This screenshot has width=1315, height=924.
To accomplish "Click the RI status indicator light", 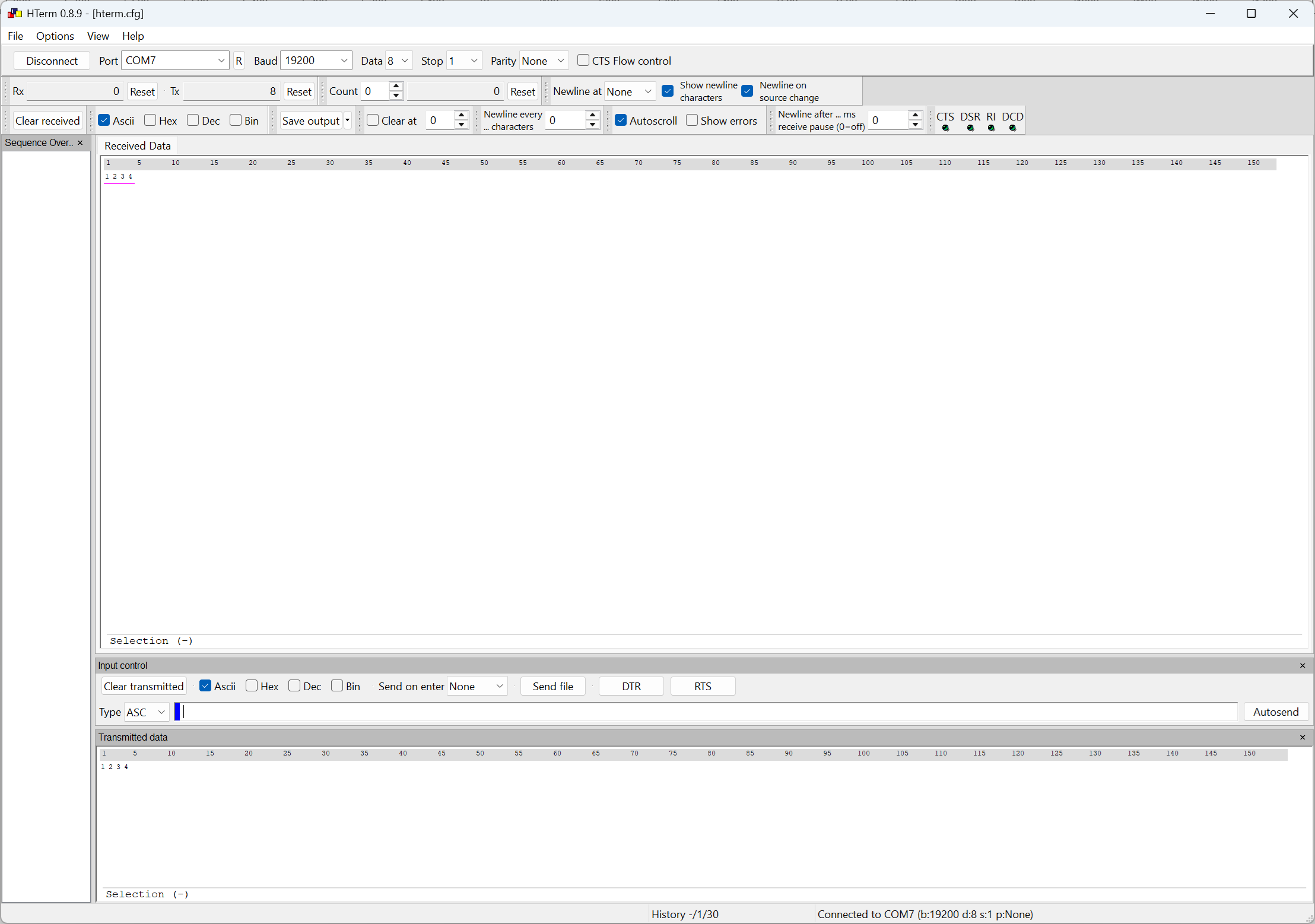I will point(991,128).
